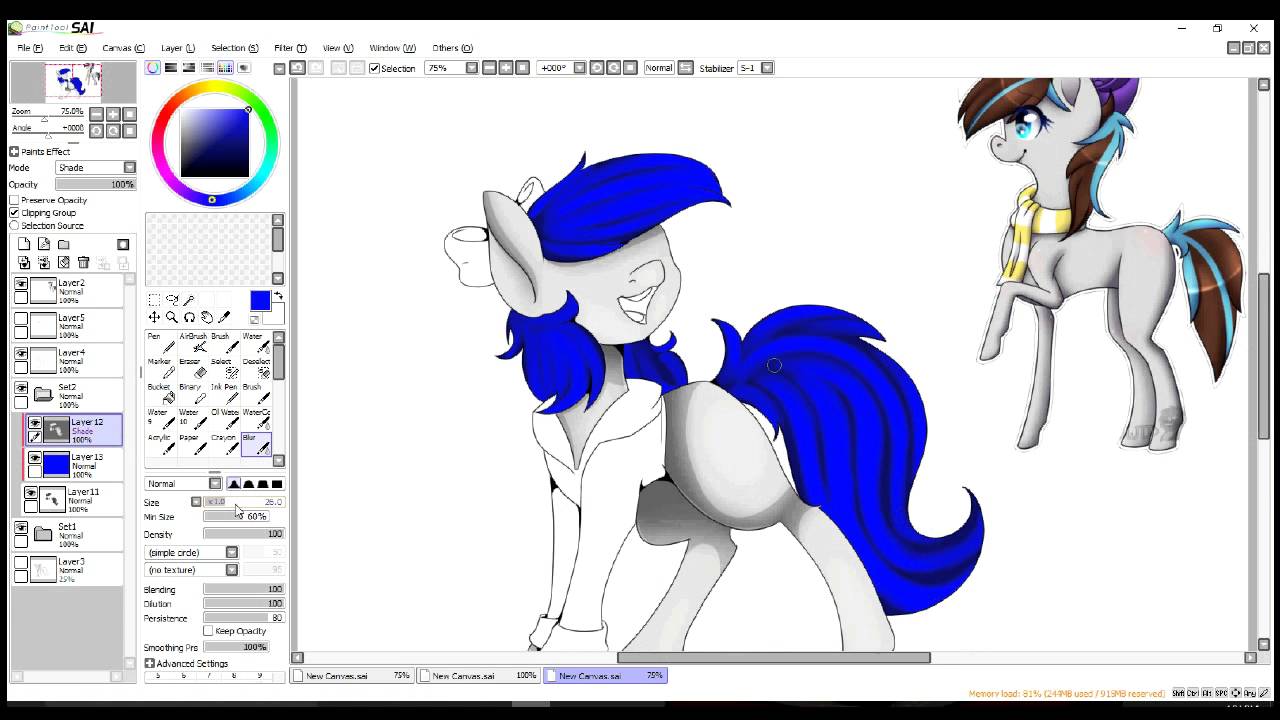Enable the Preserve Opacity checkbox
The width and height of the screenshot is (1280, 720).
(15, 200)
